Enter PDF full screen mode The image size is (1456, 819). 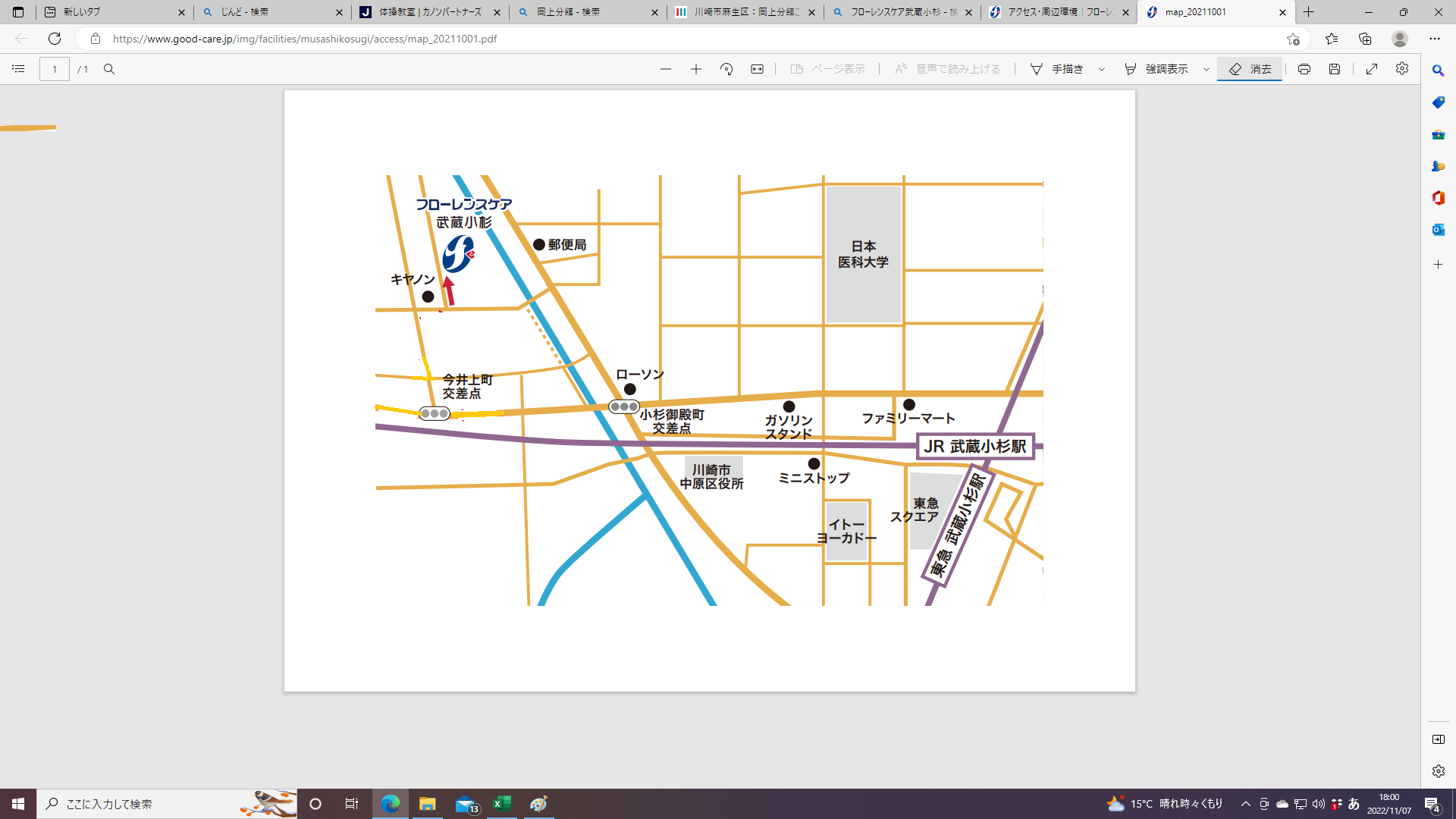click(1372, 69)
